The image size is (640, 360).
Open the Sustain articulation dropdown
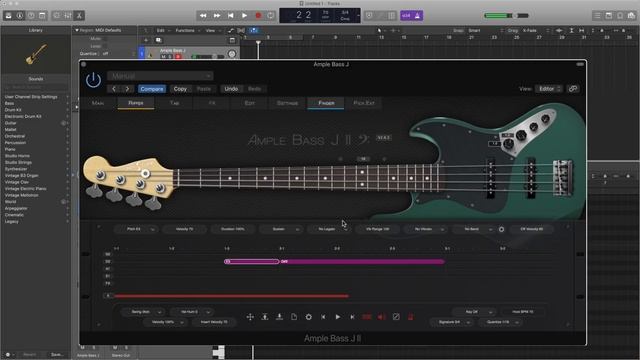[x=281, y=229]
